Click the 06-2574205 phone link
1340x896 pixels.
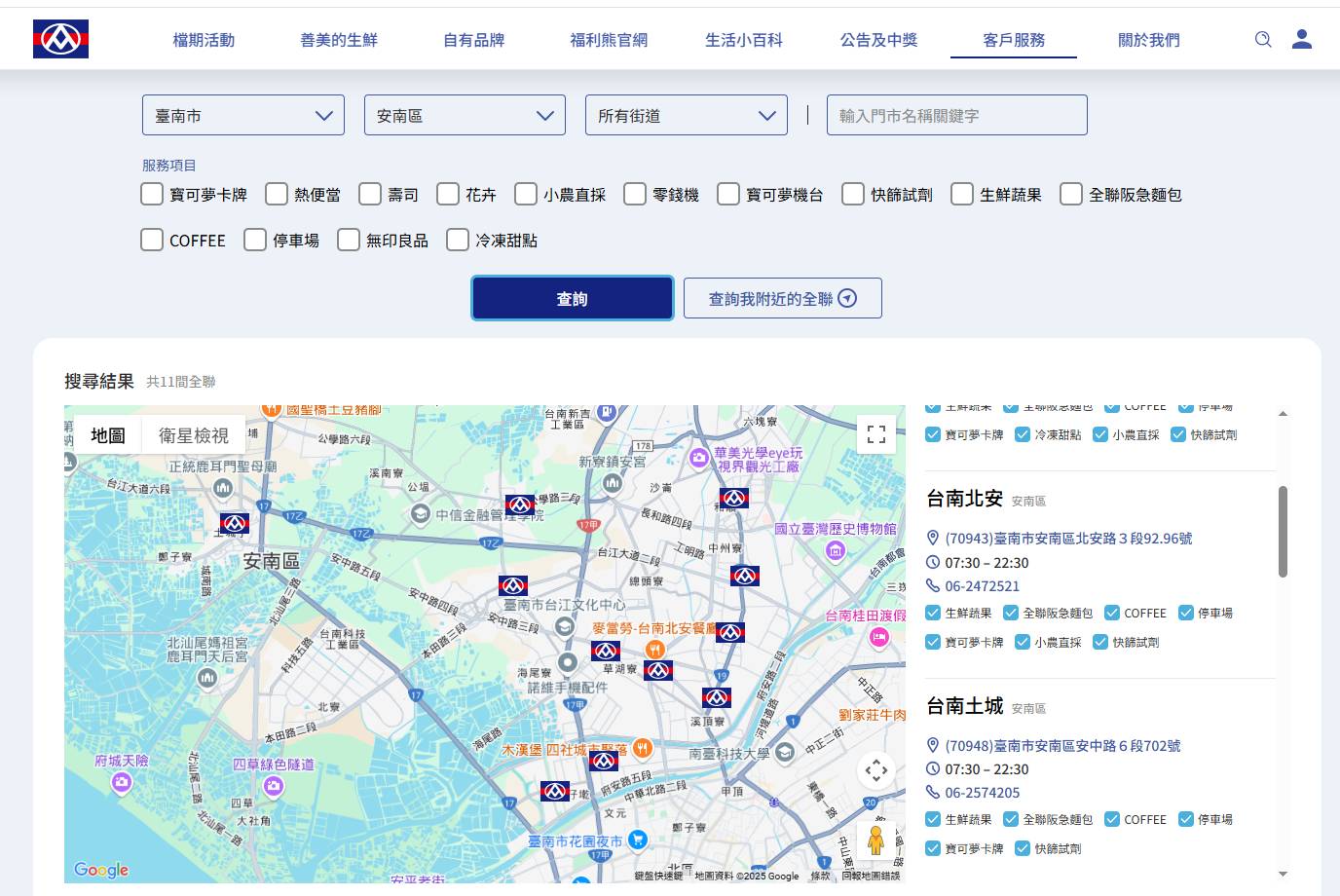[983, 792]
